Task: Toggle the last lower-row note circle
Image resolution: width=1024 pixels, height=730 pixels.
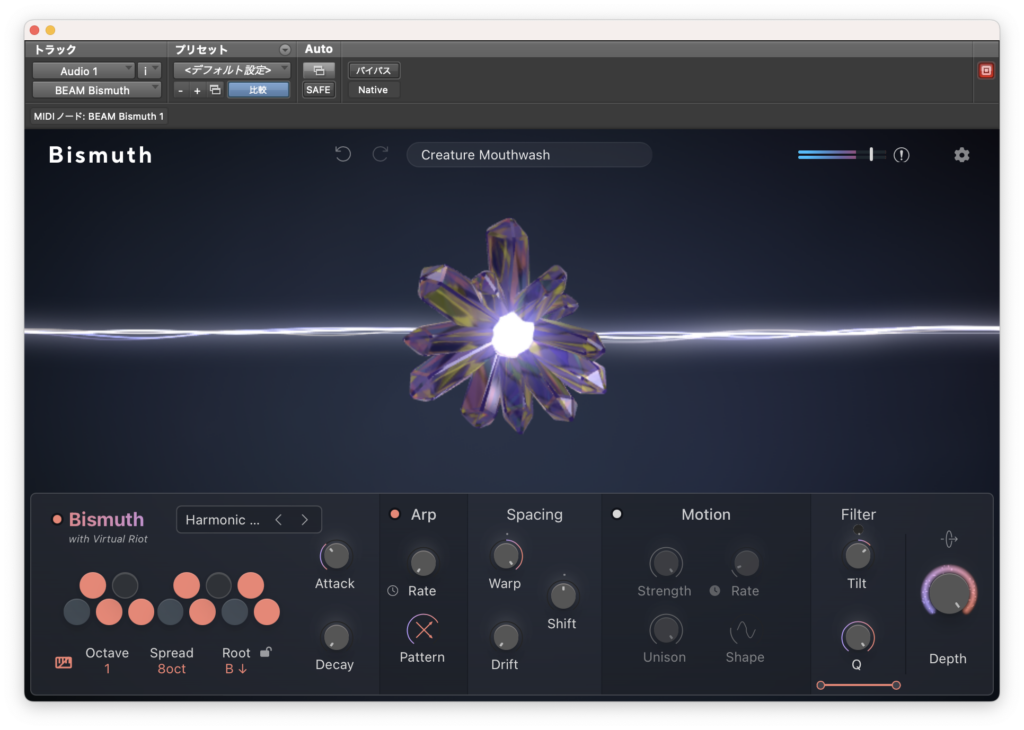Action: tap(266, 612)
